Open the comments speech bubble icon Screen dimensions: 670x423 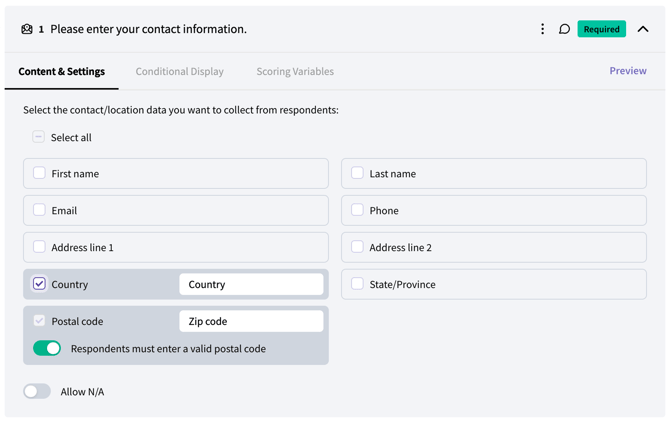(564, 29)
